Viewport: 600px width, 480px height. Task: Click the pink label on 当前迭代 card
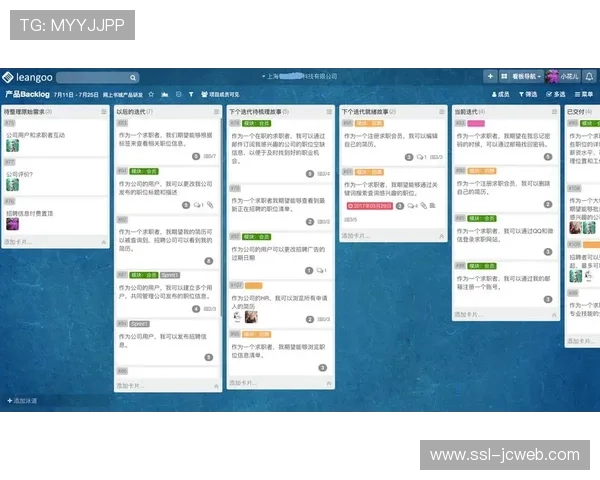[476, 122]
